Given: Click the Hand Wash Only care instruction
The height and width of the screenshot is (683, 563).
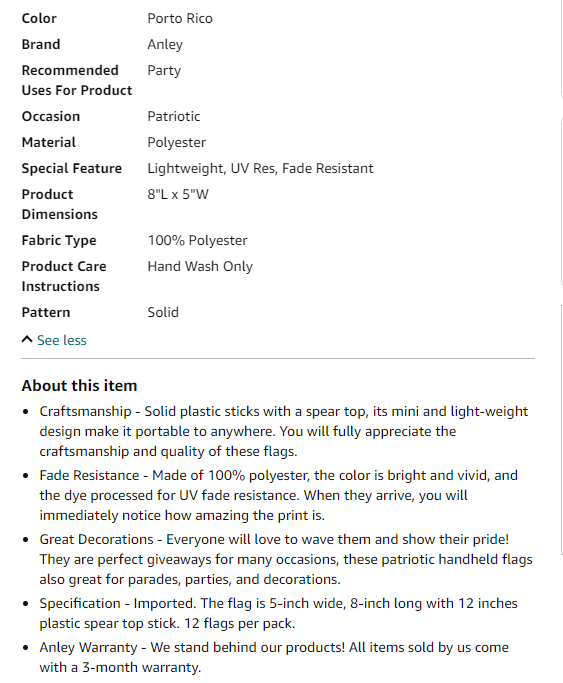Looking at the screenshot, I should point(200,267).
